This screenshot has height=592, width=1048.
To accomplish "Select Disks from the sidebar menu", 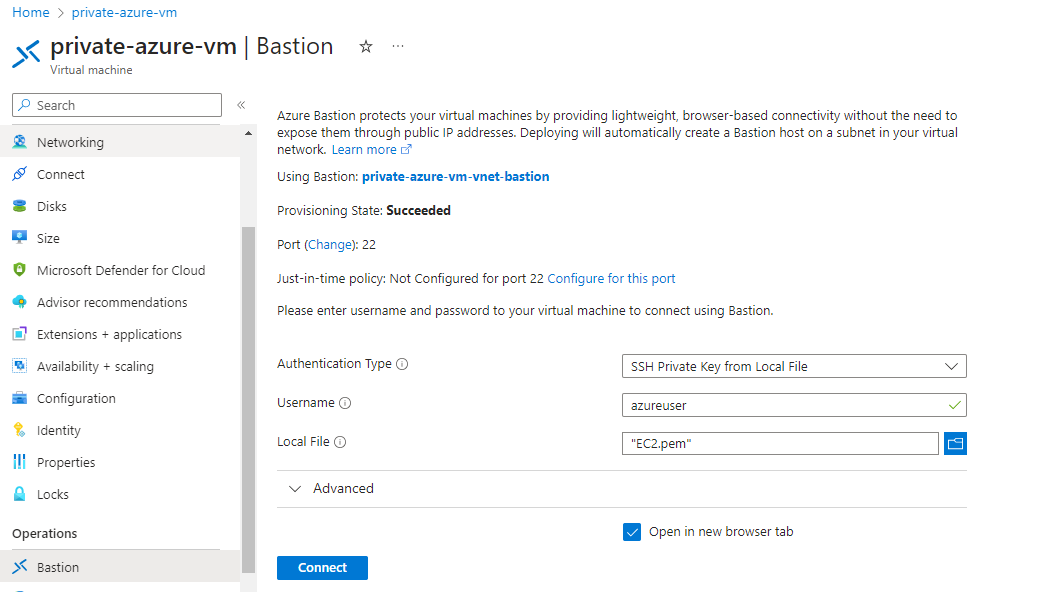I will coord(52,206).
